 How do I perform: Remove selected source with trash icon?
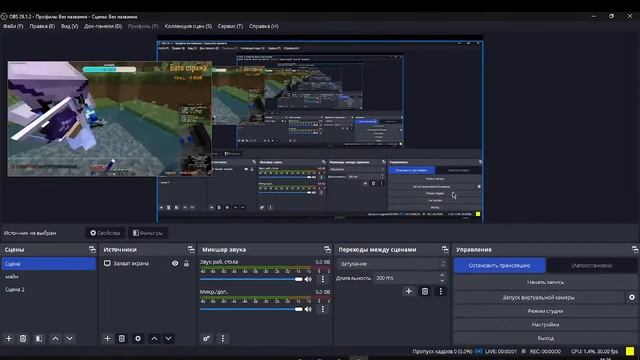point(122,338)
